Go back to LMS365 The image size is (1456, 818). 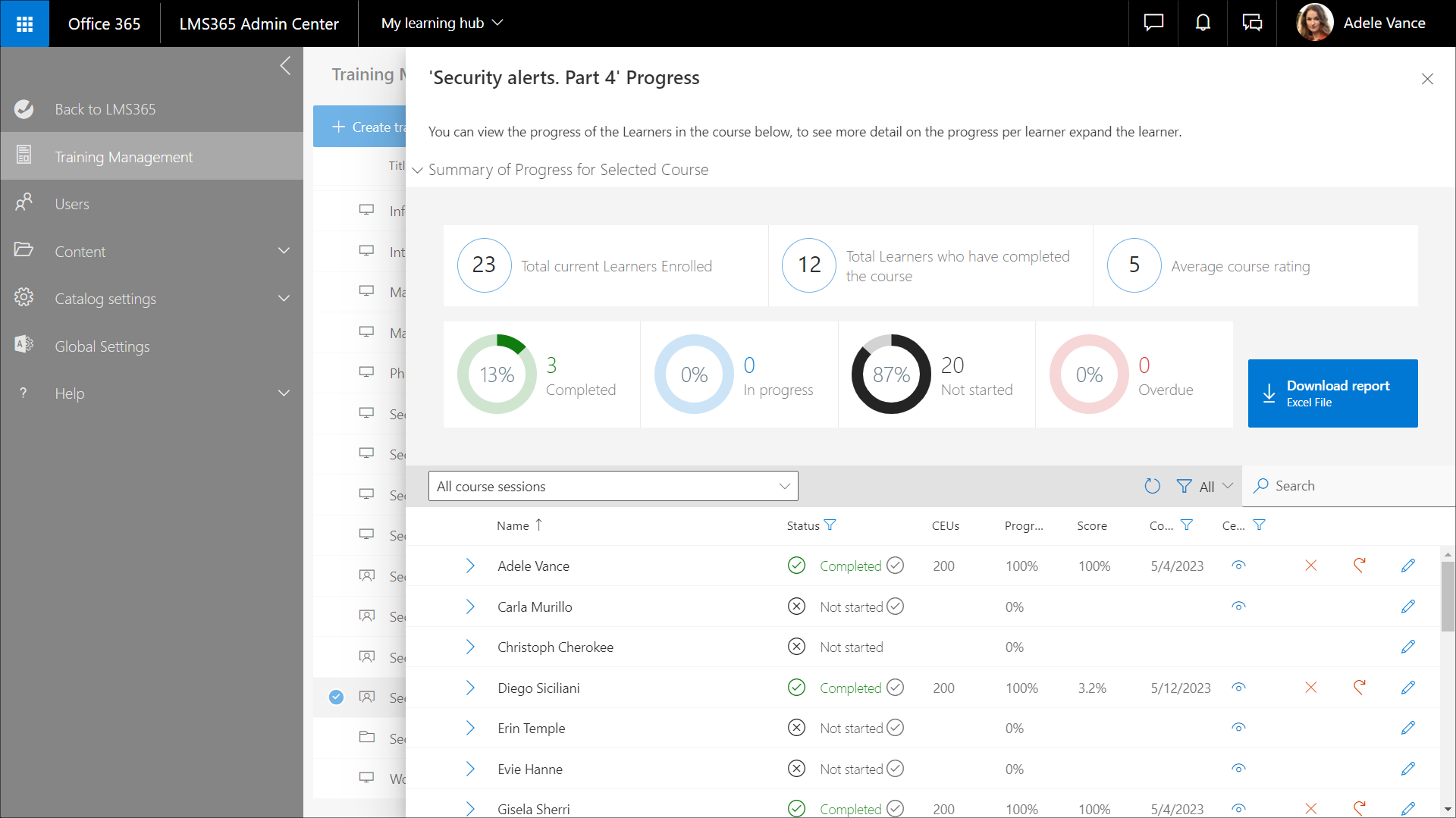(x=105, y=109)
